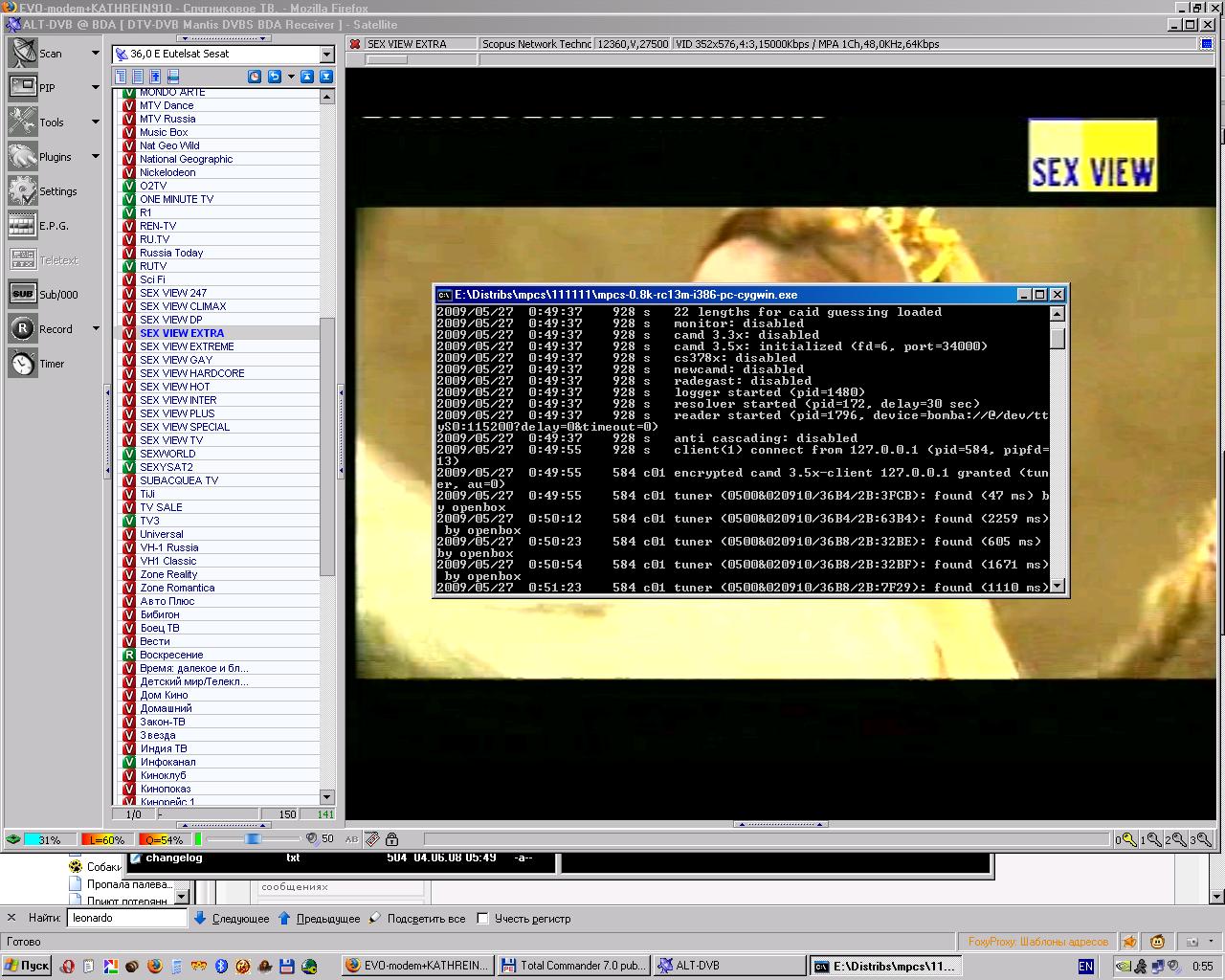Select the MTV Dance channel
This screenshot has width=1225, height=980.
(x=167, y=105)
